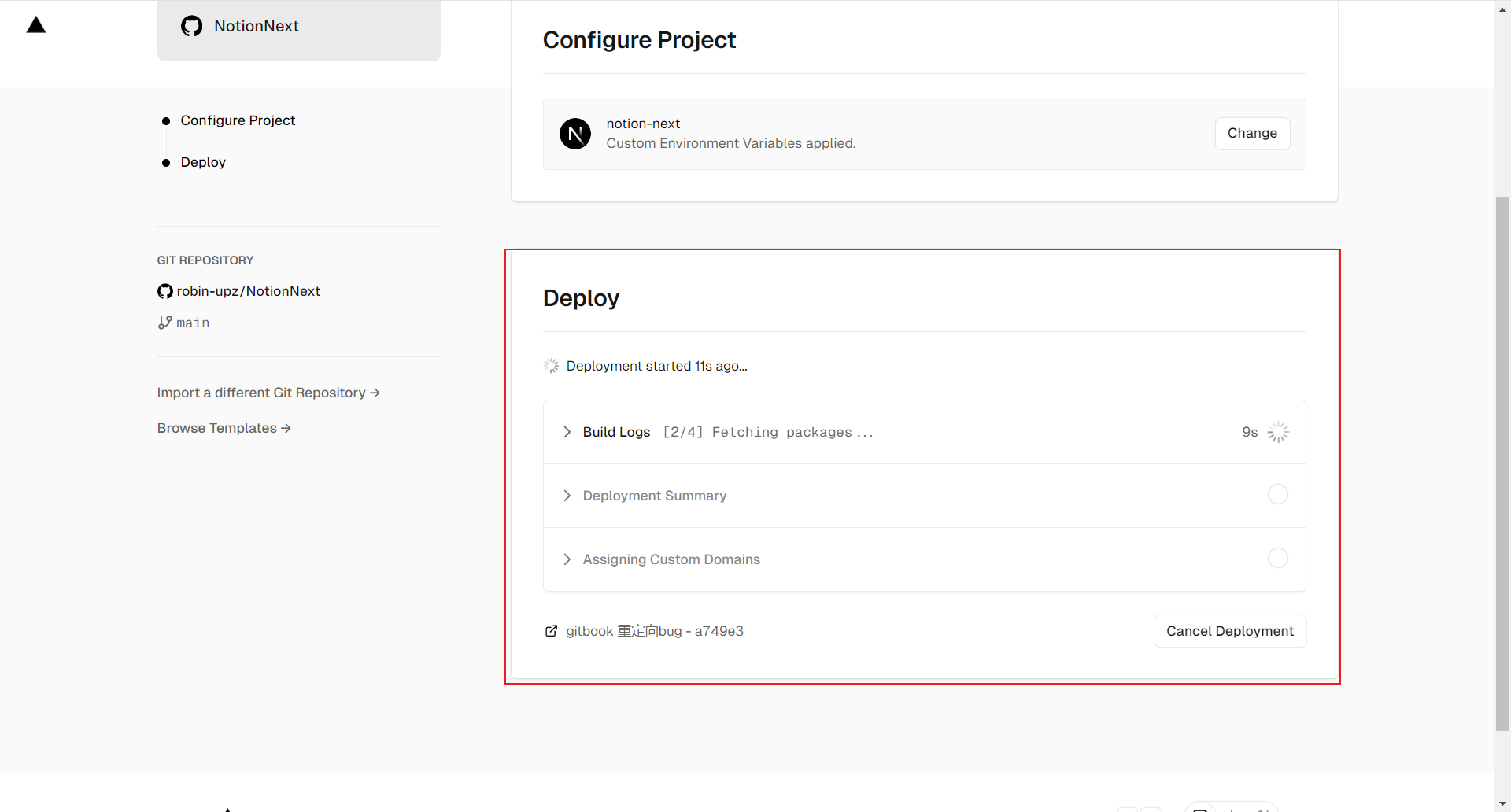
Task: Click the Change button for notion-next
Action: click(x=1252, y=134)
